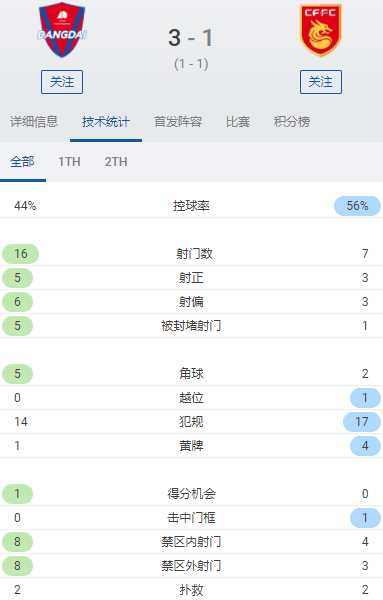Click home possession value 44%

[x=25, y=206]
